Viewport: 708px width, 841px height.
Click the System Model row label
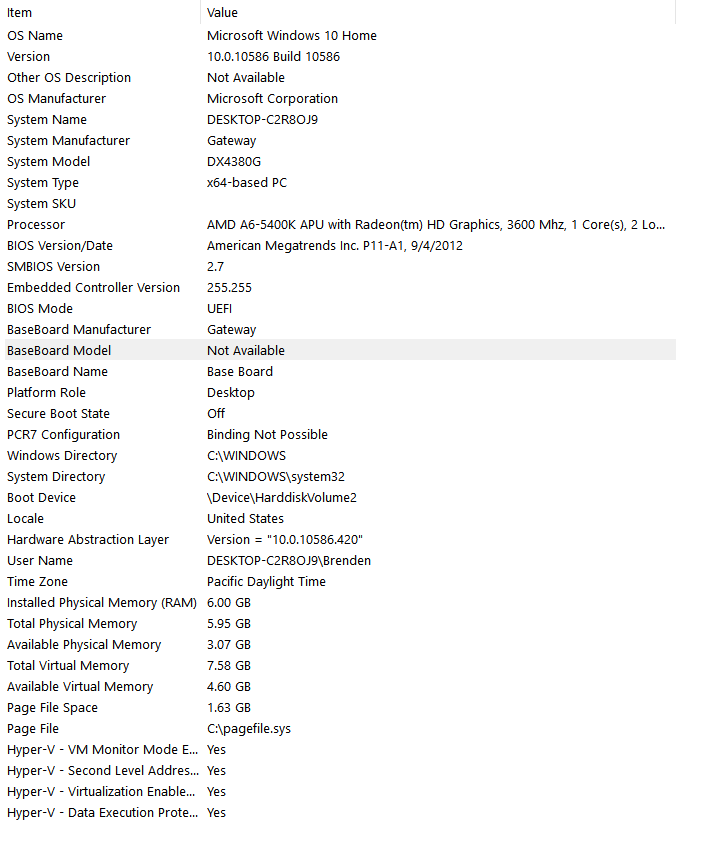(x=48, y=161)
